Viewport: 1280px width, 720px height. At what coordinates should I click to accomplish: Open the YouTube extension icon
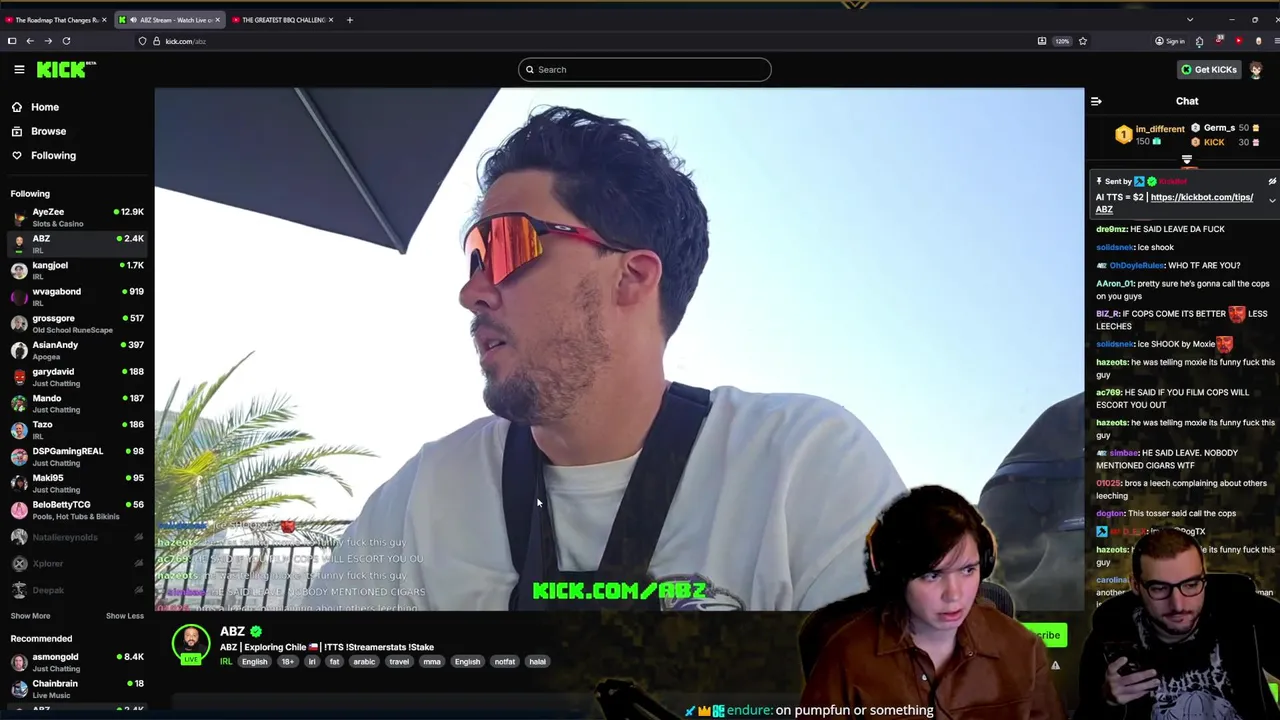[x=1238, y=41]
